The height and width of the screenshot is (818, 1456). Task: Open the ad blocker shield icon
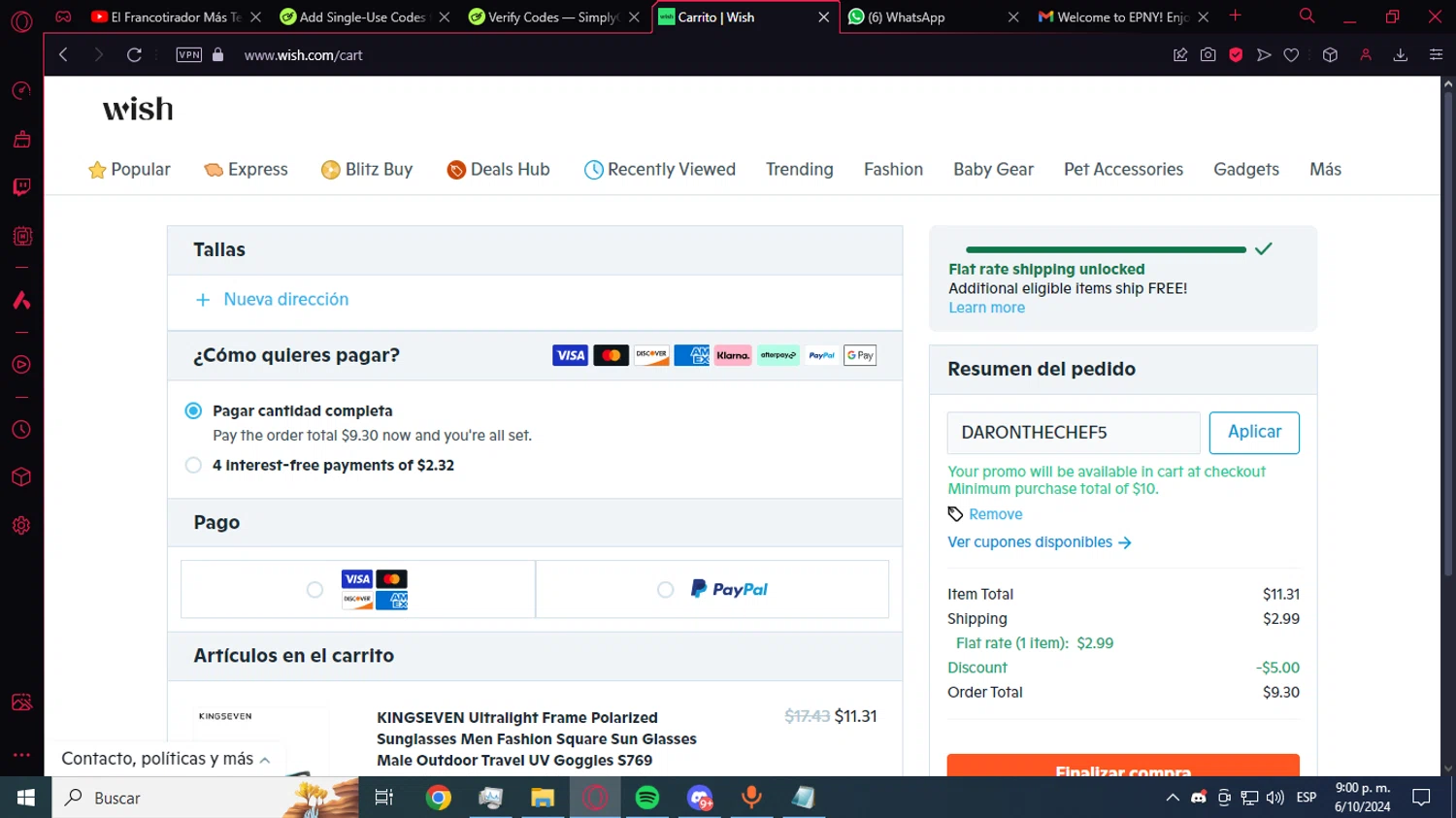point(1236,55)
